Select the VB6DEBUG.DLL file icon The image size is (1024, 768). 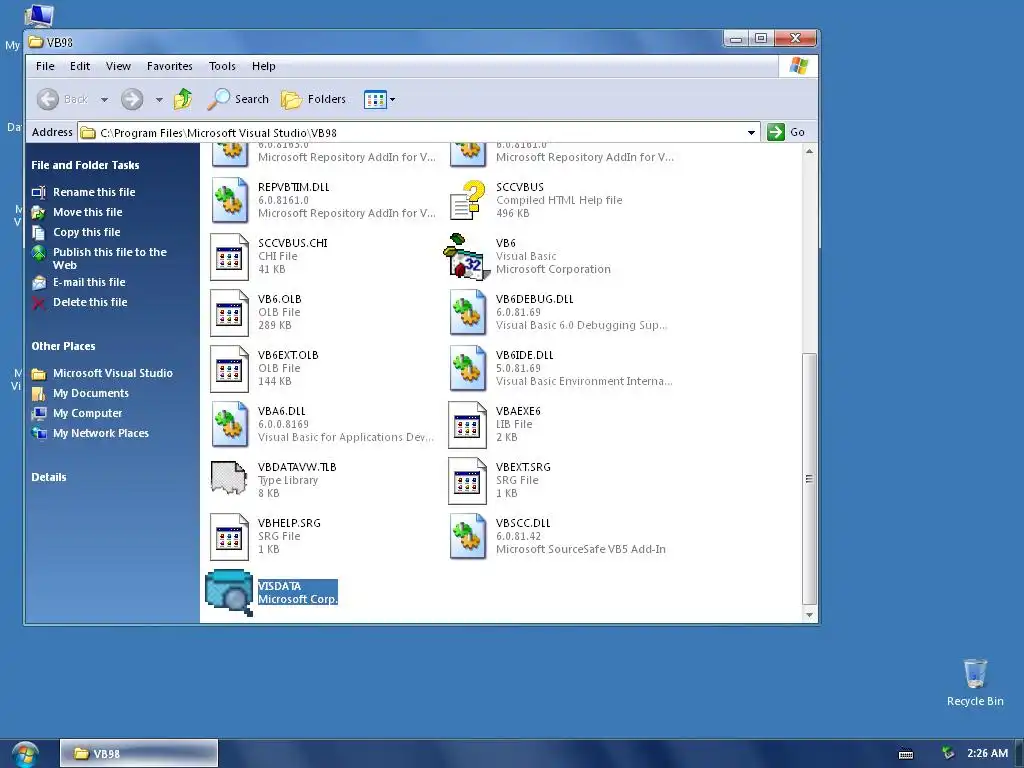[468, 313]
